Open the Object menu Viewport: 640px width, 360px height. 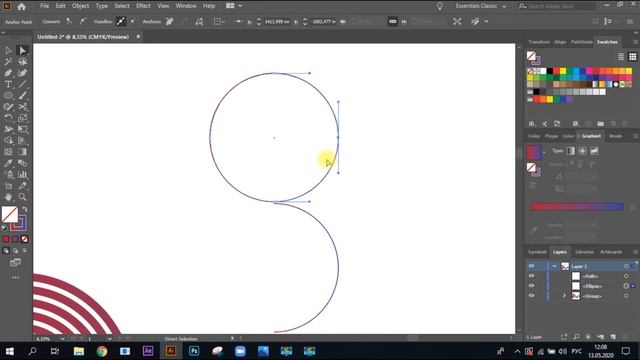[x=80, y=6]
